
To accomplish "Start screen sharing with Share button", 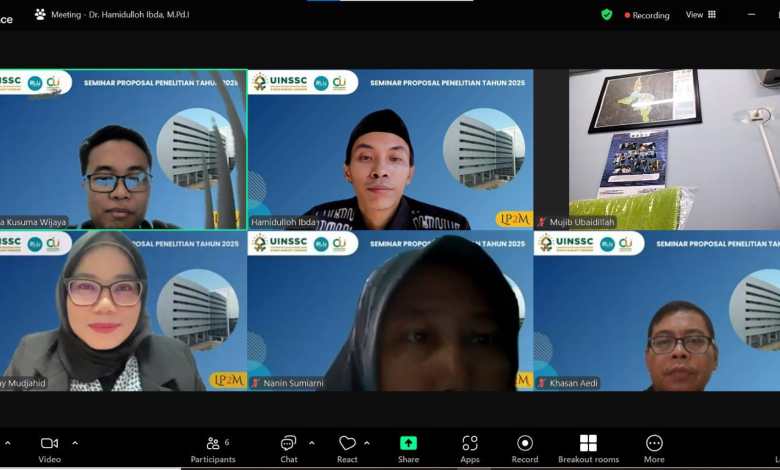I will (x=408, y=450).
